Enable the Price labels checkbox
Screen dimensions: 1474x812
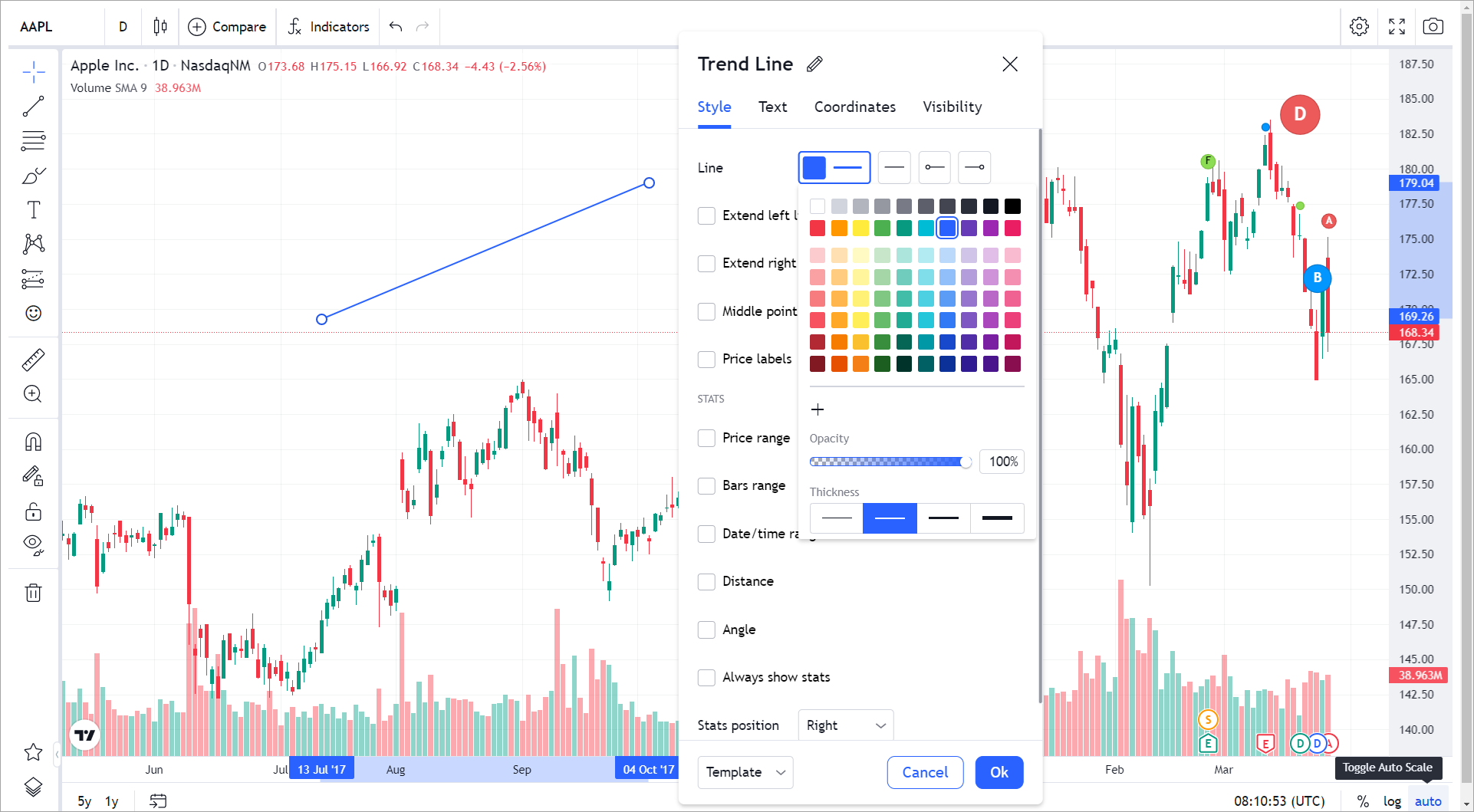pos(706,359)
